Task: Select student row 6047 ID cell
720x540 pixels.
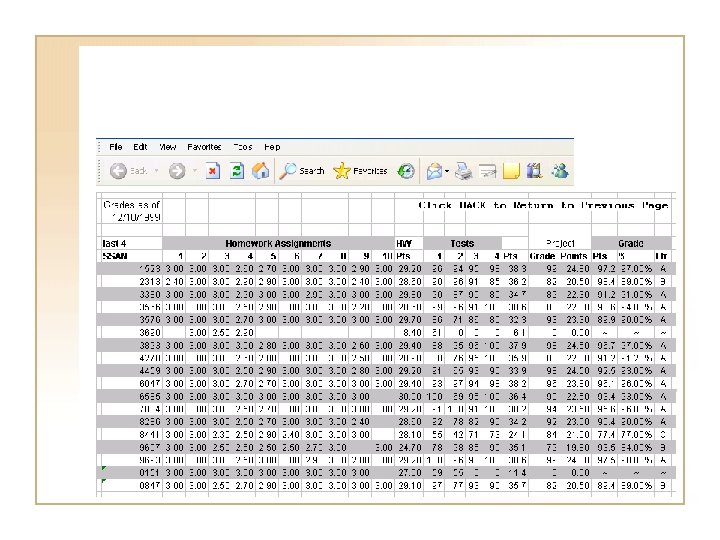Action: tap(131, 383)
